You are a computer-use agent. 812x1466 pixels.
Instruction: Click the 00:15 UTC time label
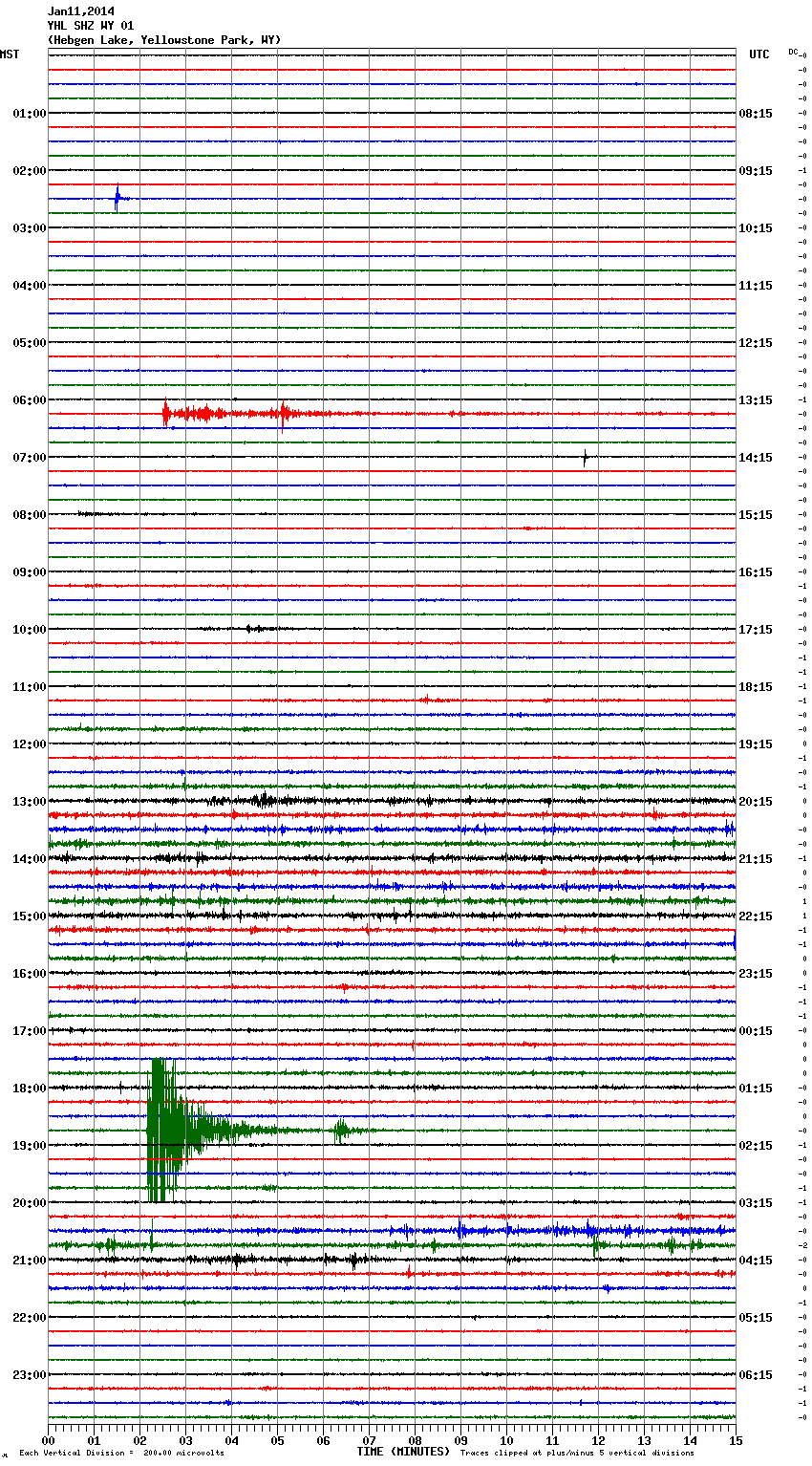tap(756, 1031)
